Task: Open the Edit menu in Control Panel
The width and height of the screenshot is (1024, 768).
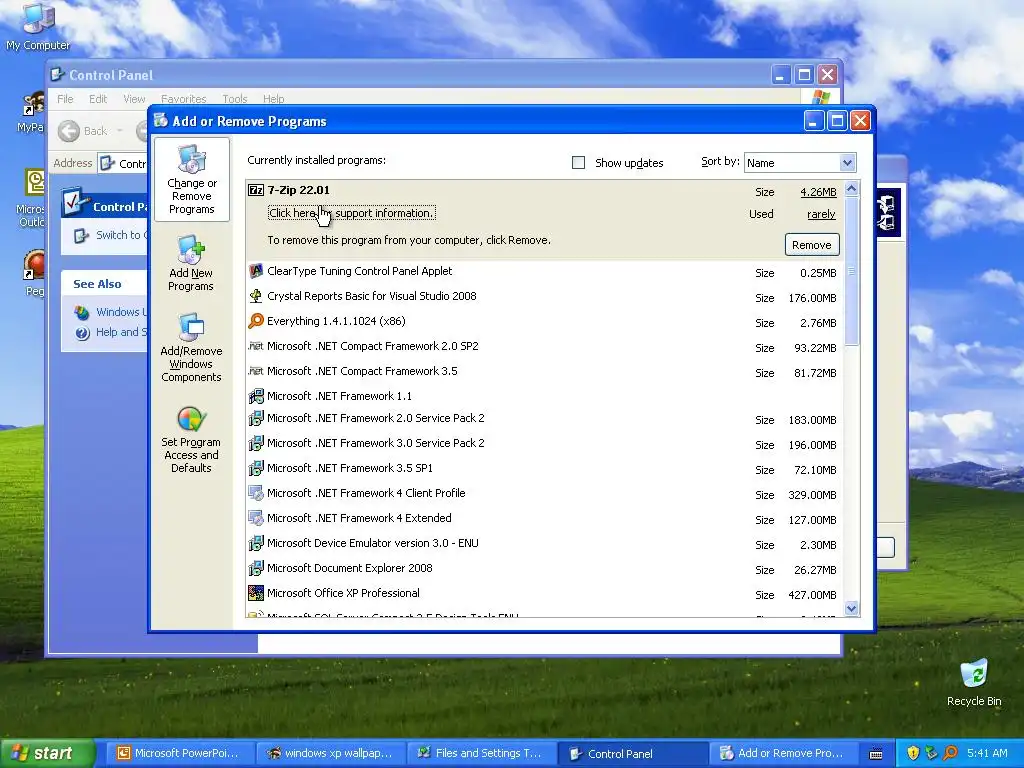Action: [98, 99]
